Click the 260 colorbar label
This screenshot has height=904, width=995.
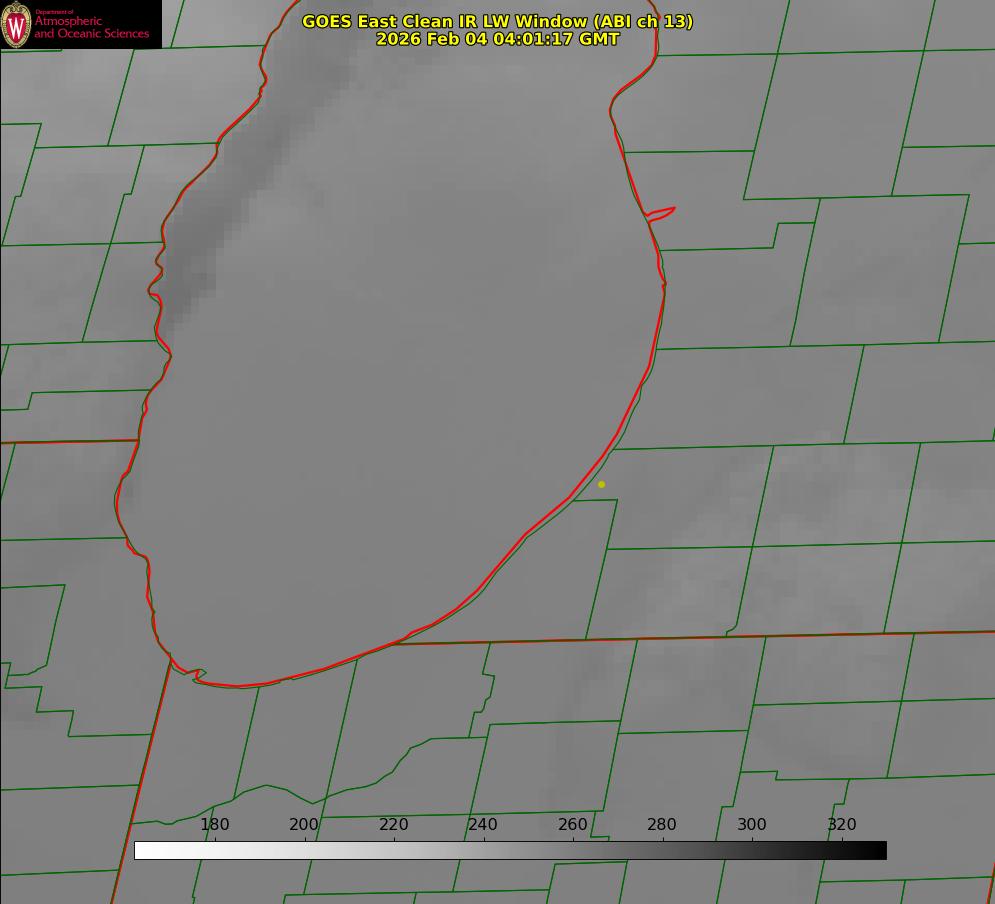tap(572, 824)
